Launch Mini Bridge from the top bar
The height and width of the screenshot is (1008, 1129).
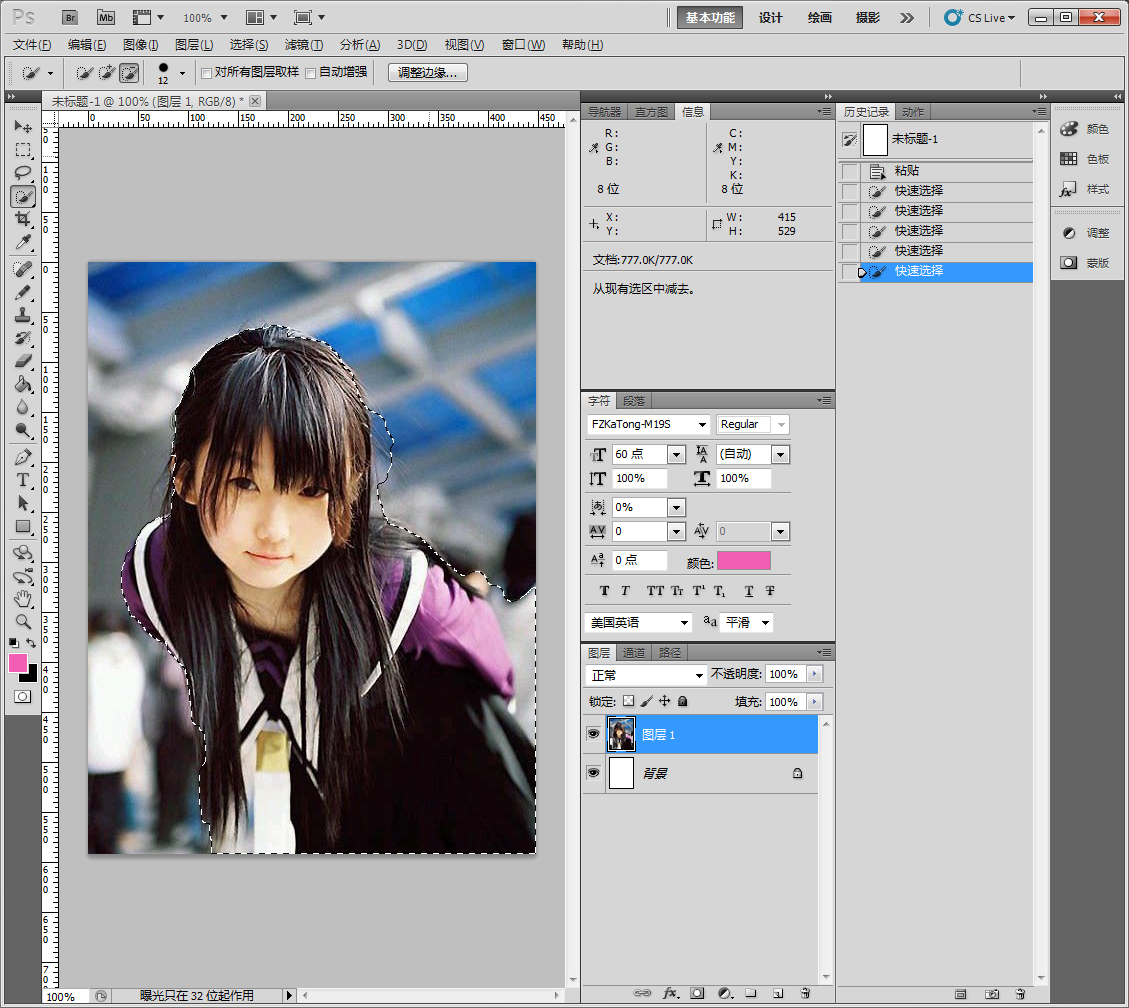click(x=106, y=17)
